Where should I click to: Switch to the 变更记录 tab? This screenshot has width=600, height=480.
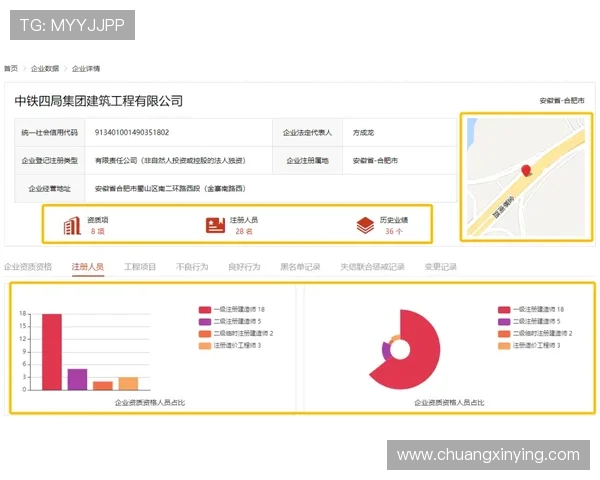(440, 267)
